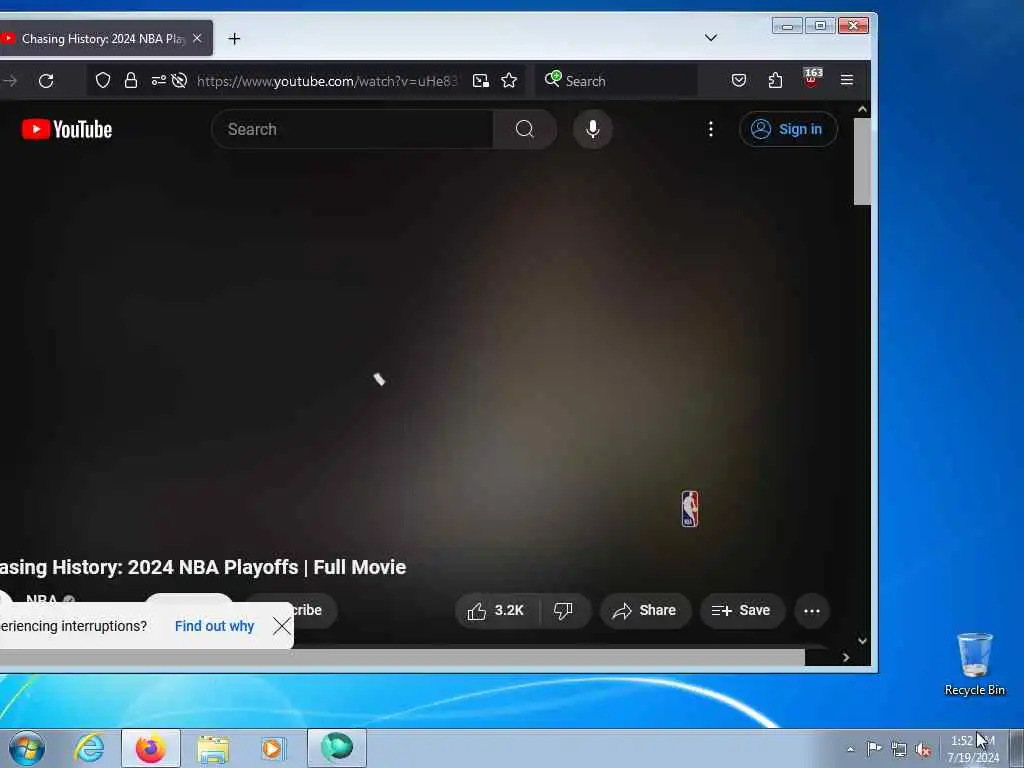Click the network tray icon
The width and height of the screenshot is (1024, 768).
tap(899, 750)
